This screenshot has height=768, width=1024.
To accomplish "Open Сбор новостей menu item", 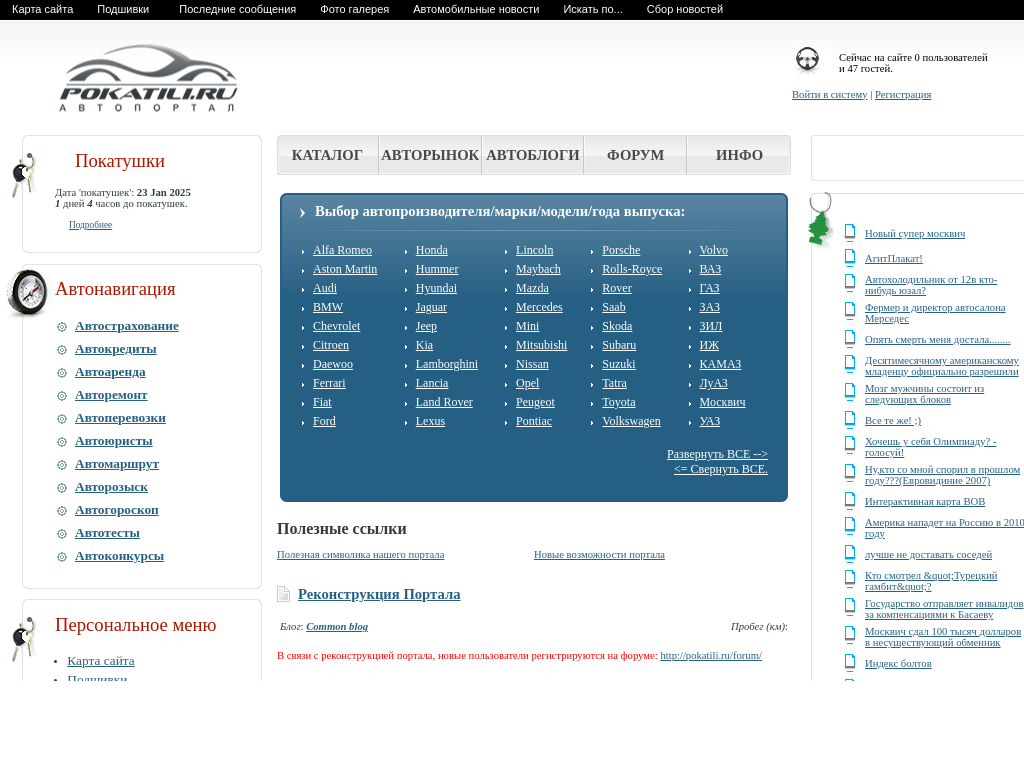I will [x=684, y=9].
